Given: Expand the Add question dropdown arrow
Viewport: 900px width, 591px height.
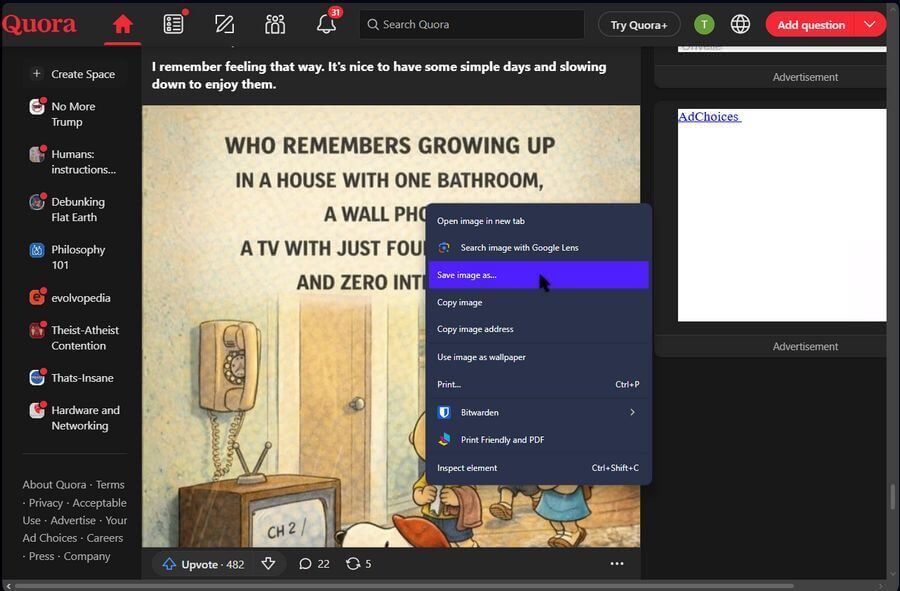Looking at the screenshot, I should (869, 24).
